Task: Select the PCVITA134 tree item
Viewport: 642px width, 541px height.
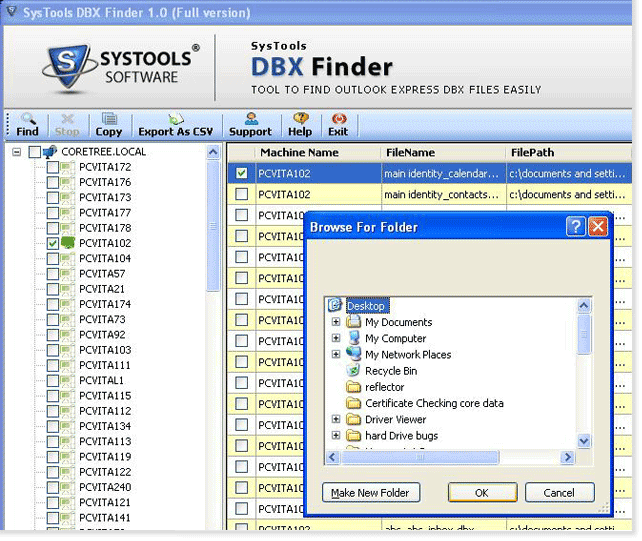Action: tap(105, 426)
